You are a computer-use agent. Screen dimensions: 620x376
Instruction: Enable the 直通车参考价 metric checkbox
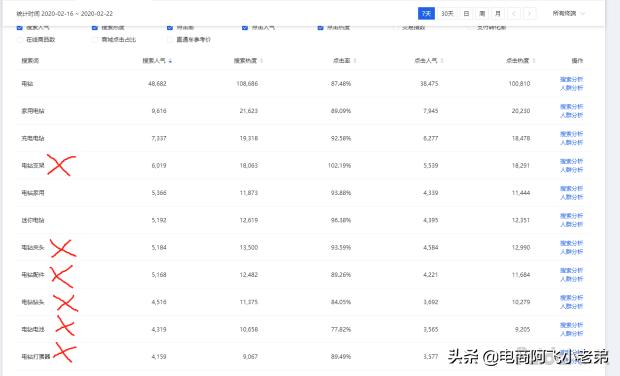pyautogui.click(x=170, y=40)
